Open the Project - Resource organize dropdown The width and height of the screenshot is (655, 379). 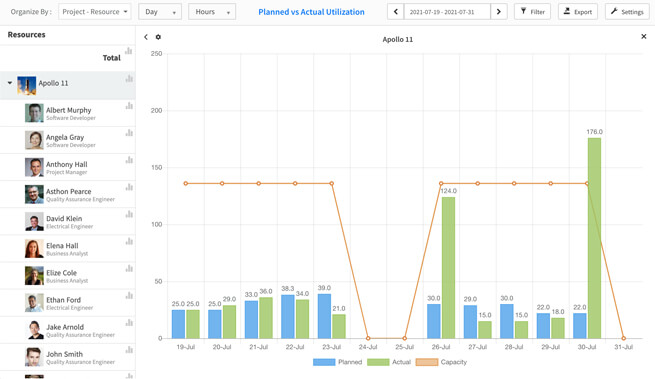coord(95,12)
